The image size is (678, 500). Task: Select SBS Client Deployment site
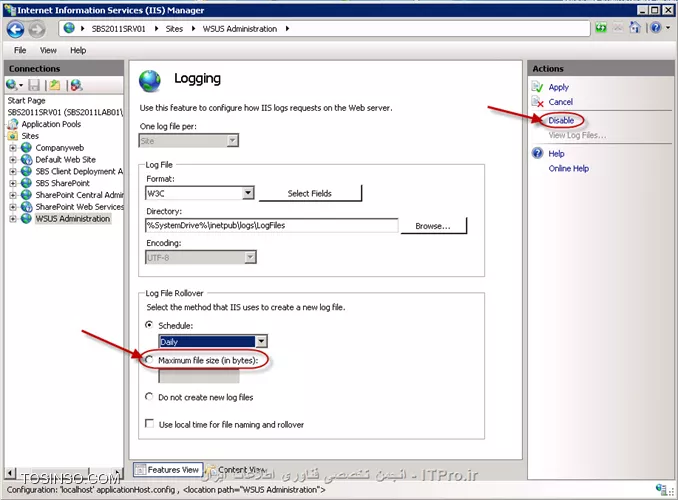pyautogui.click(x=79, y=172)
